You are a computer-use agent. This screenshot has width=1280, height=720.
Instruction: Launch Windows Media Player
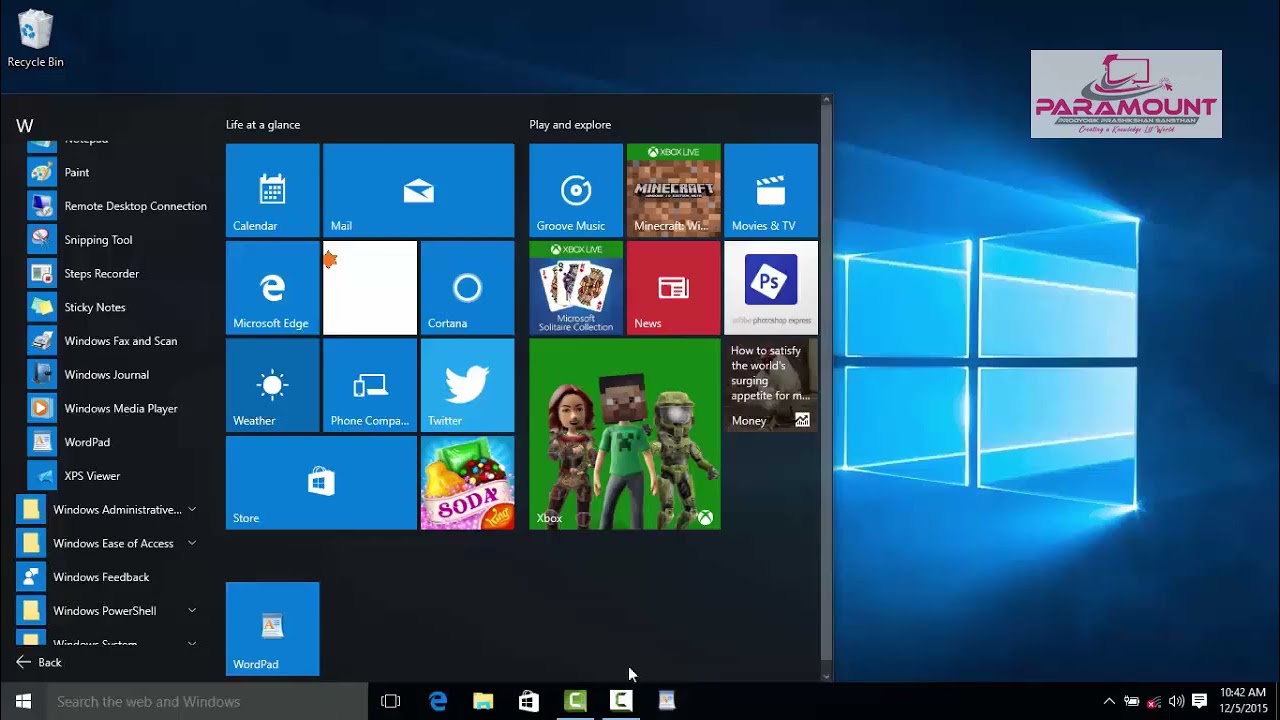pyautogui.click(x=112, y=408)
